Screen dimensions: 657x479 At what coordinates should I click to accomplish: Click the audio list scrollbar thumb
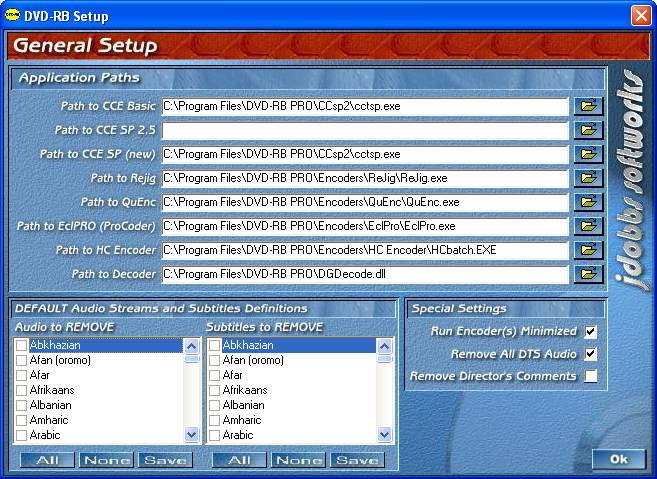[x=191, y=359]
